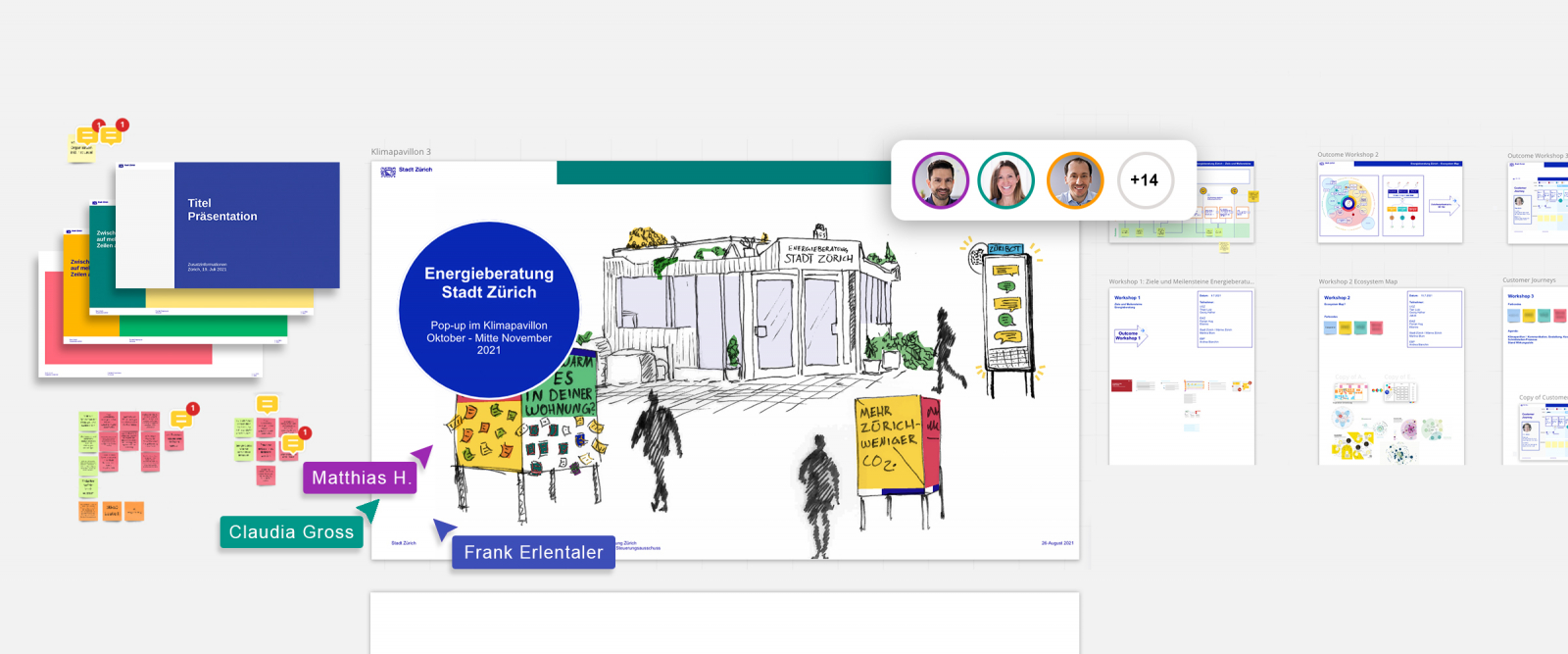Open comment bubble beside the Matthias H. label
The height and width of the screenshot is (654, 1568).
pyautogui.click(x=292, y=443)
